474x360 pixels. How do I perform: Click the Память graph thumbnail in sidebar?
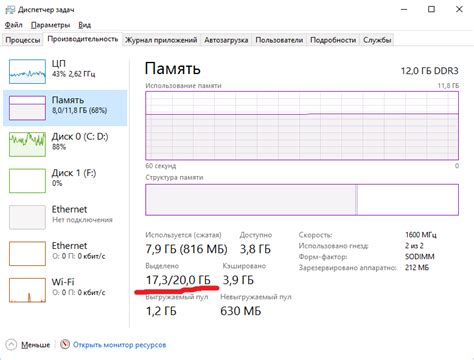(x=27, y=108)
